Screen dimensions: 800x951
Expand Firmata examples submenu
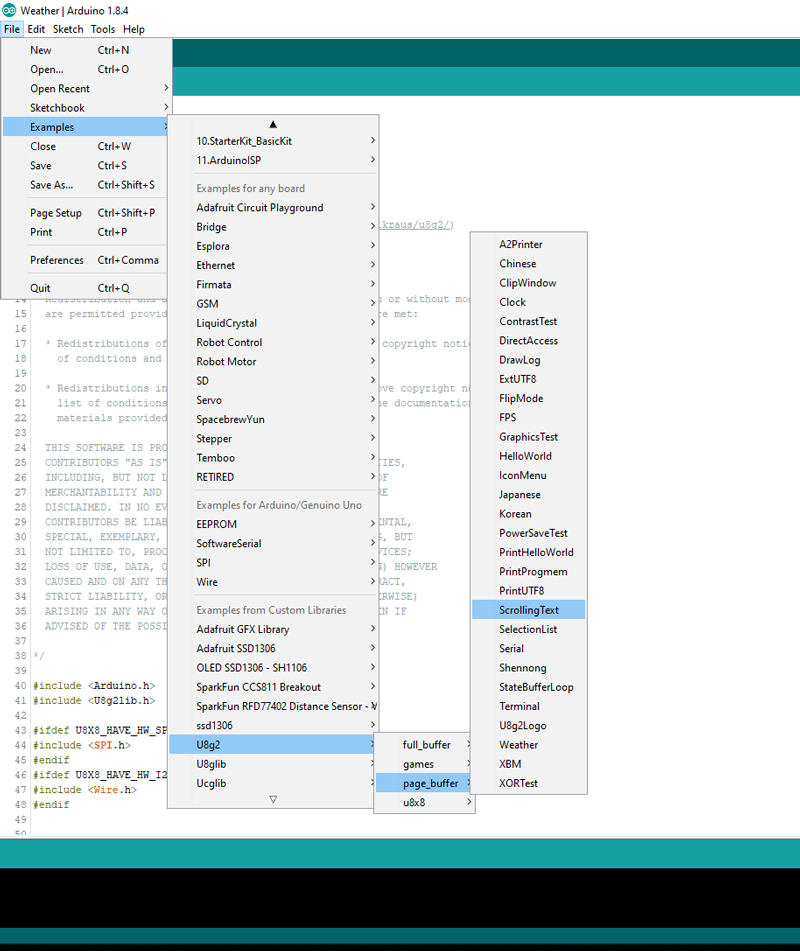(273, 284)
